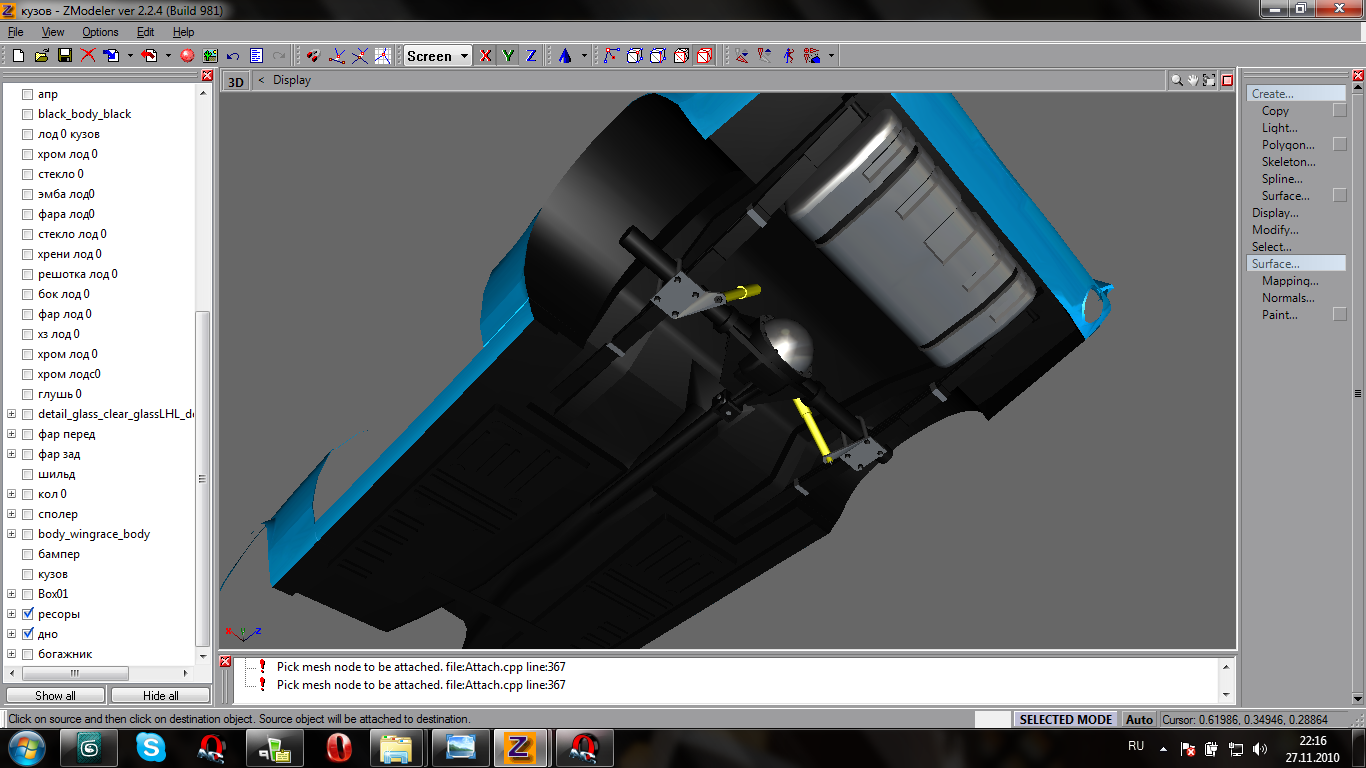Select the viewport pan hand tool
Screen dimensions: 1366x768
coord(1193,81)
